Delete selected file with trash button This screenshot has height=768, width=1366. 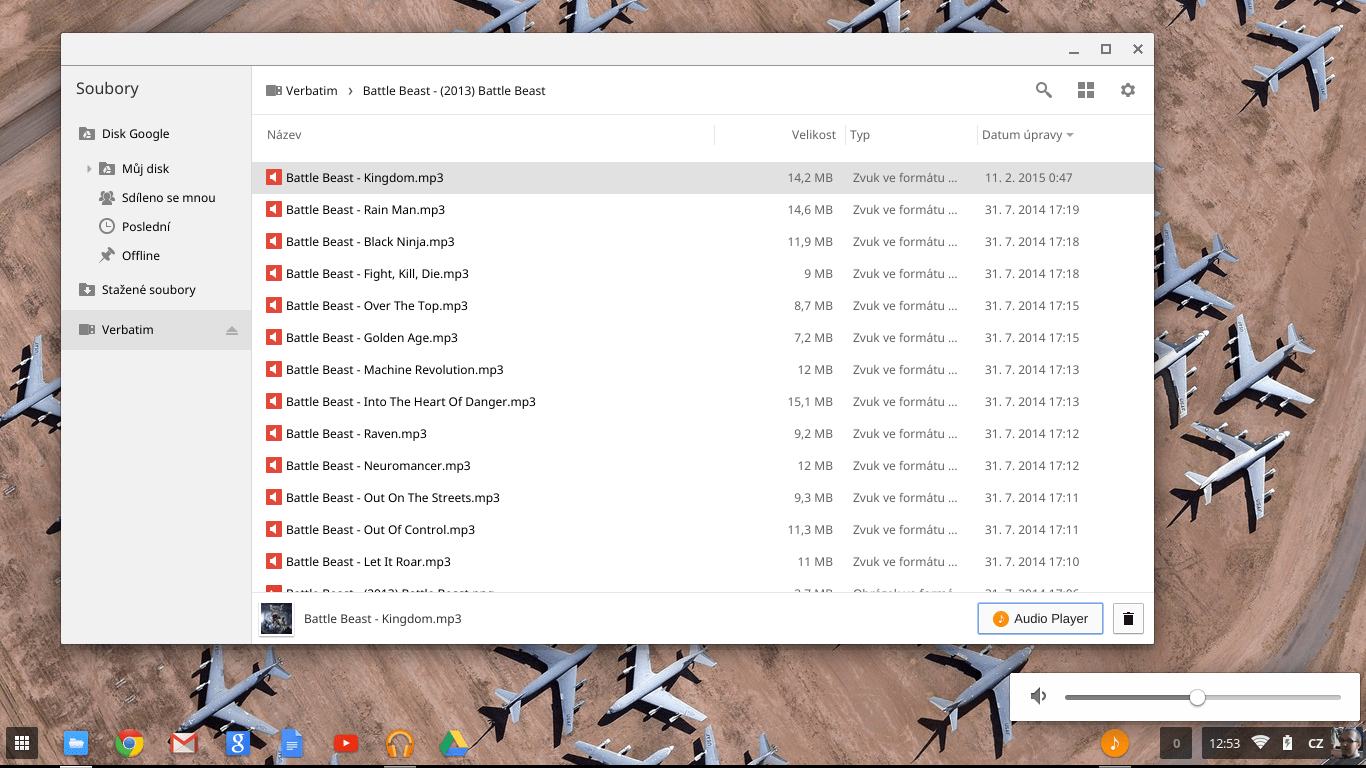1128,619
